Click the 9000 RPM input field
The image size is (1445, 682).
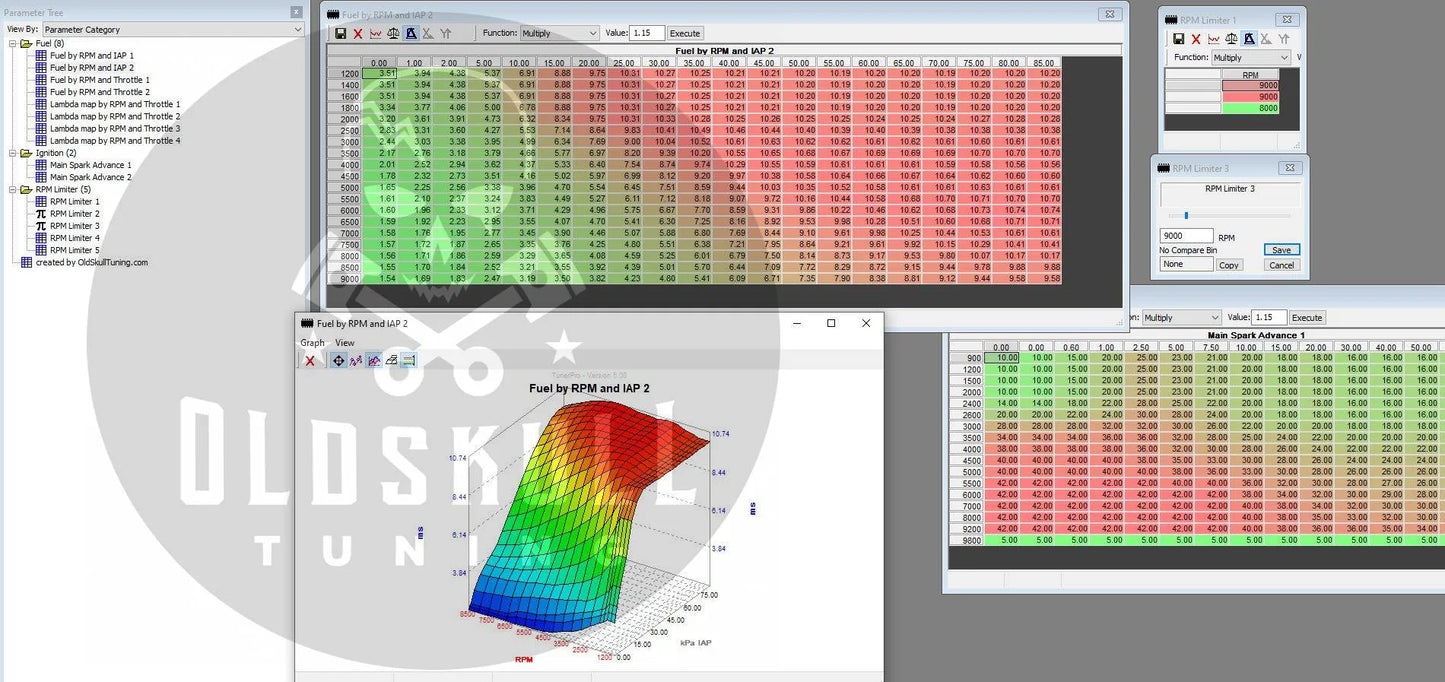click(1186, 236)
